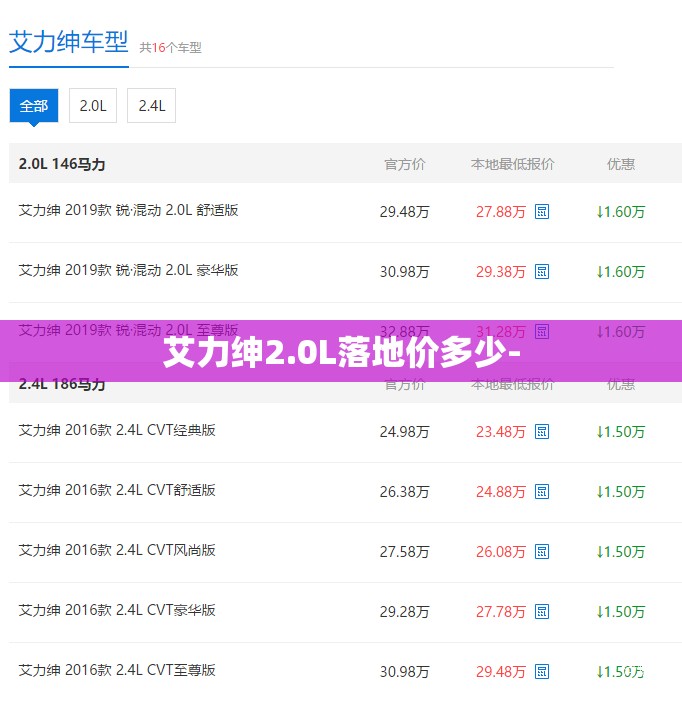Image resolution: width=682 pixels, height=702 pixels.
Task: Open calculator icon for 2016款 CVT经典版
Action: [542, 432]
